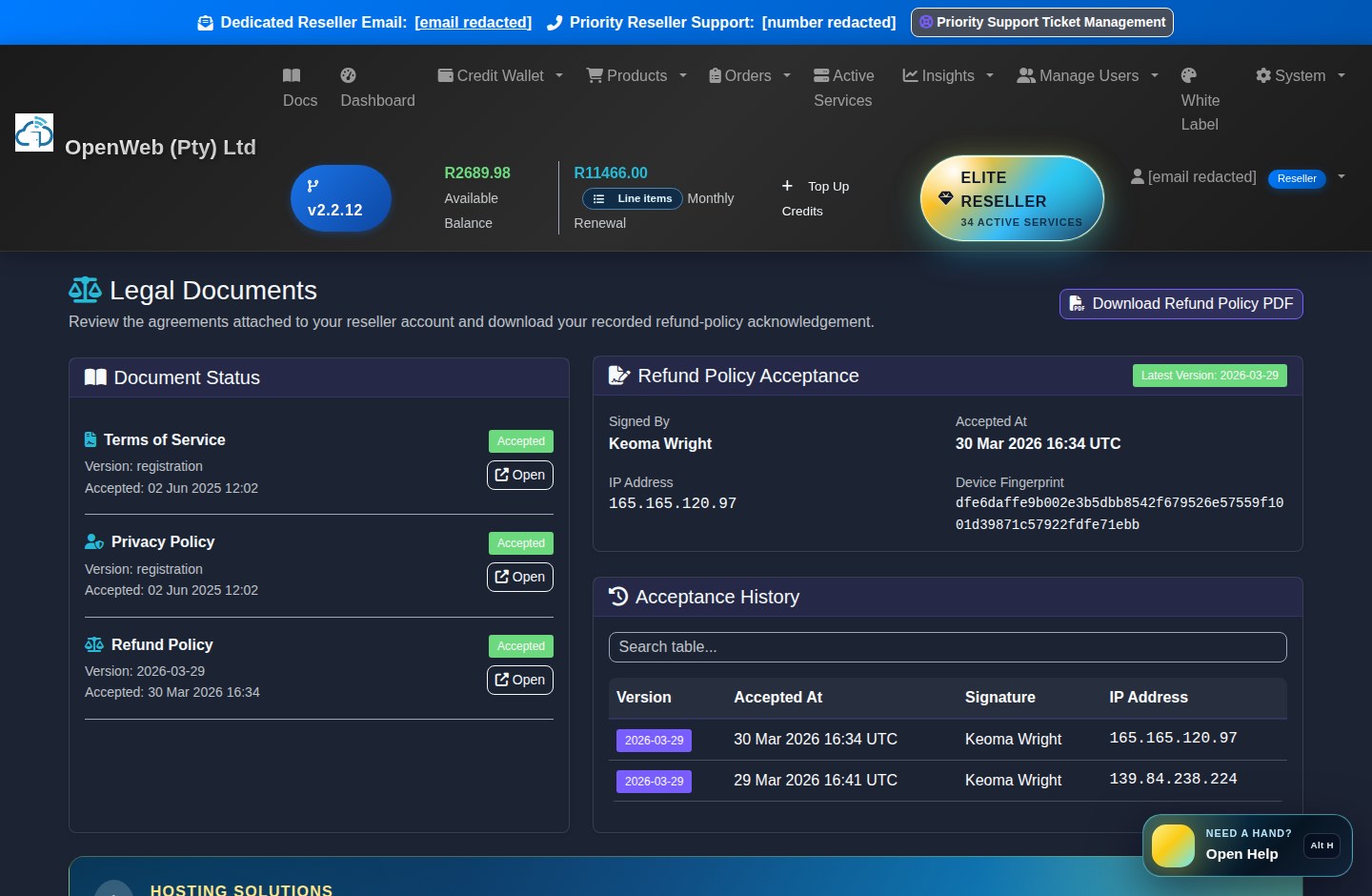Expand the Orders dropdown menu

[x=787, y=75]
